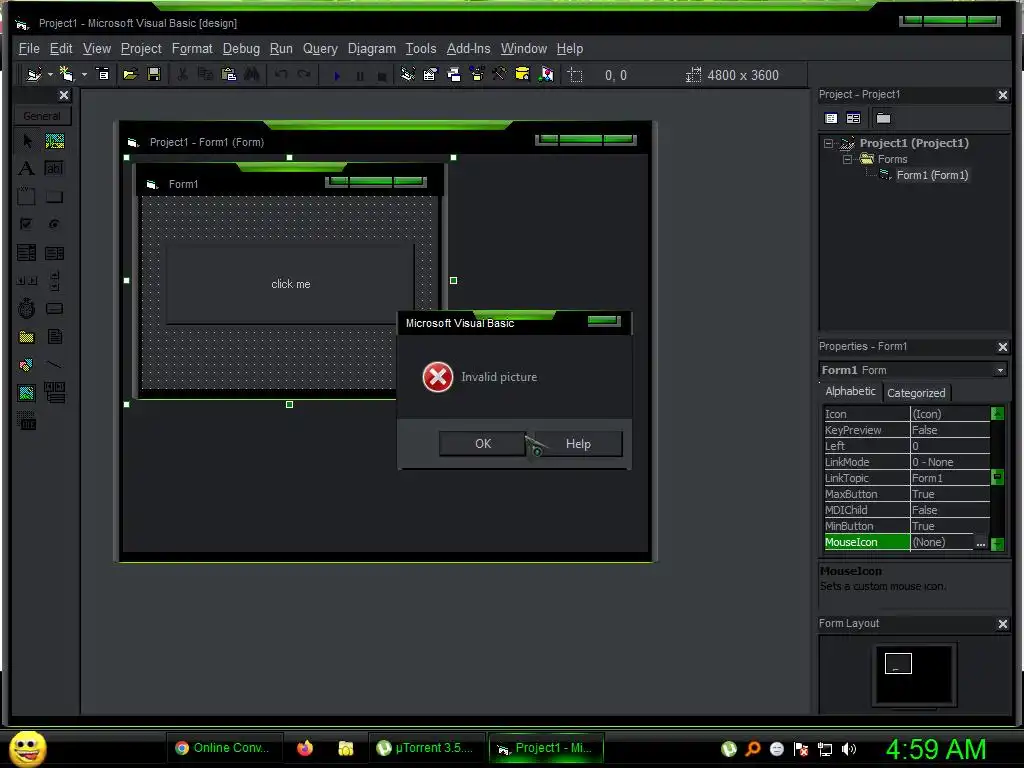Click the Add Standard EXE Project toolbar icon

coord(34,74)
